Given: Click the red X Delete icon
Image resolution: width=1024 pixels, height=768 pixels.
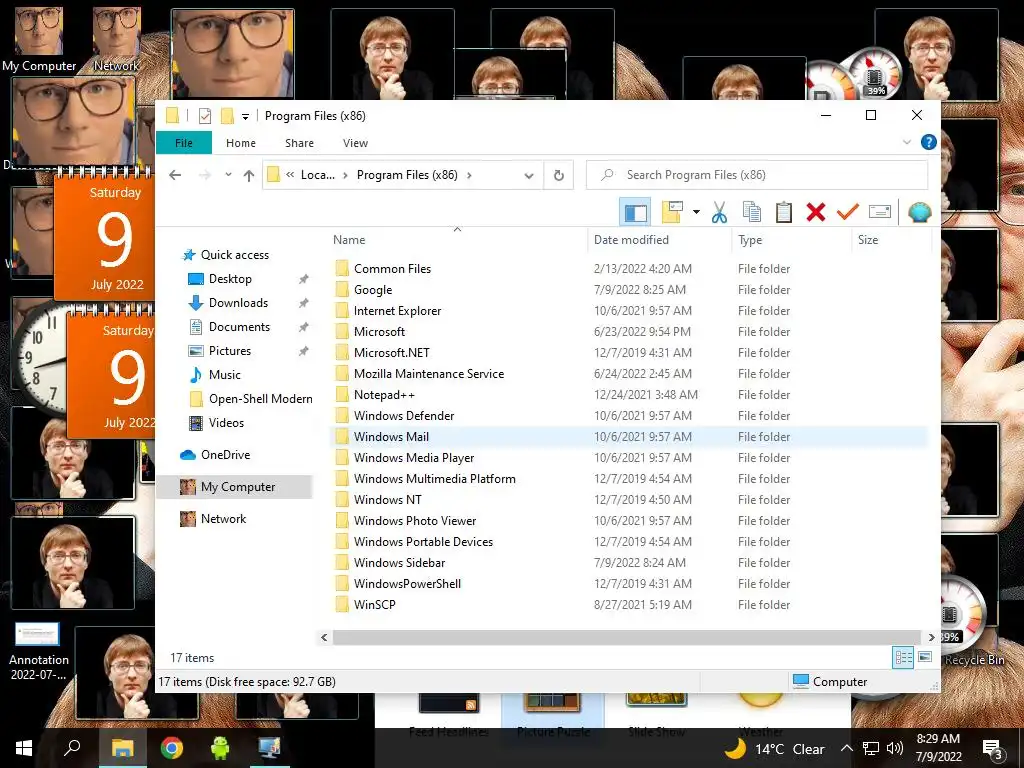Looking at the screenshot, I should coord(816,212).
